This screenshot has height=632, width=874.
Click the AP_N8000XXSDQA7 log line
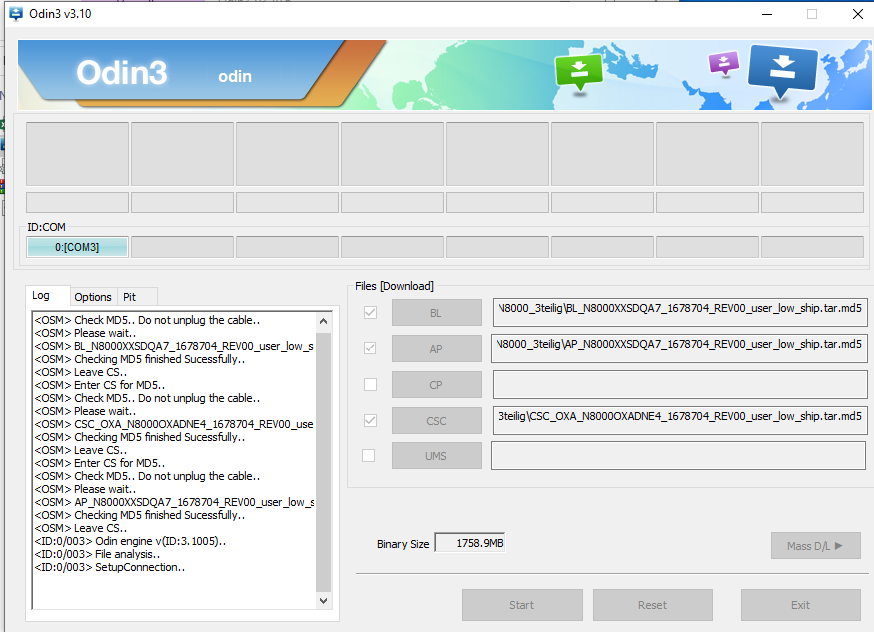174,502
